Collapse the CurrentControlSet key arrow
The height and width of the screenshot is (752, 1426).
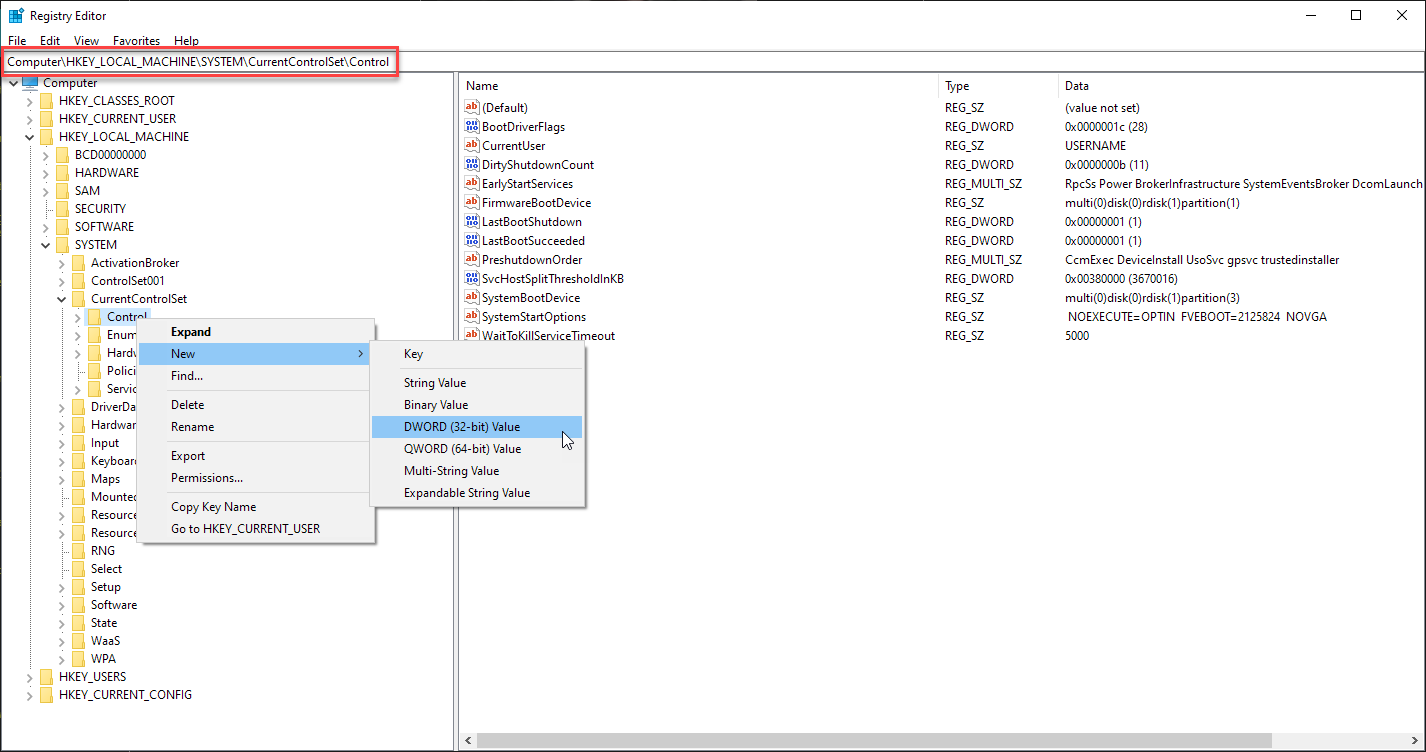[61, 299]
